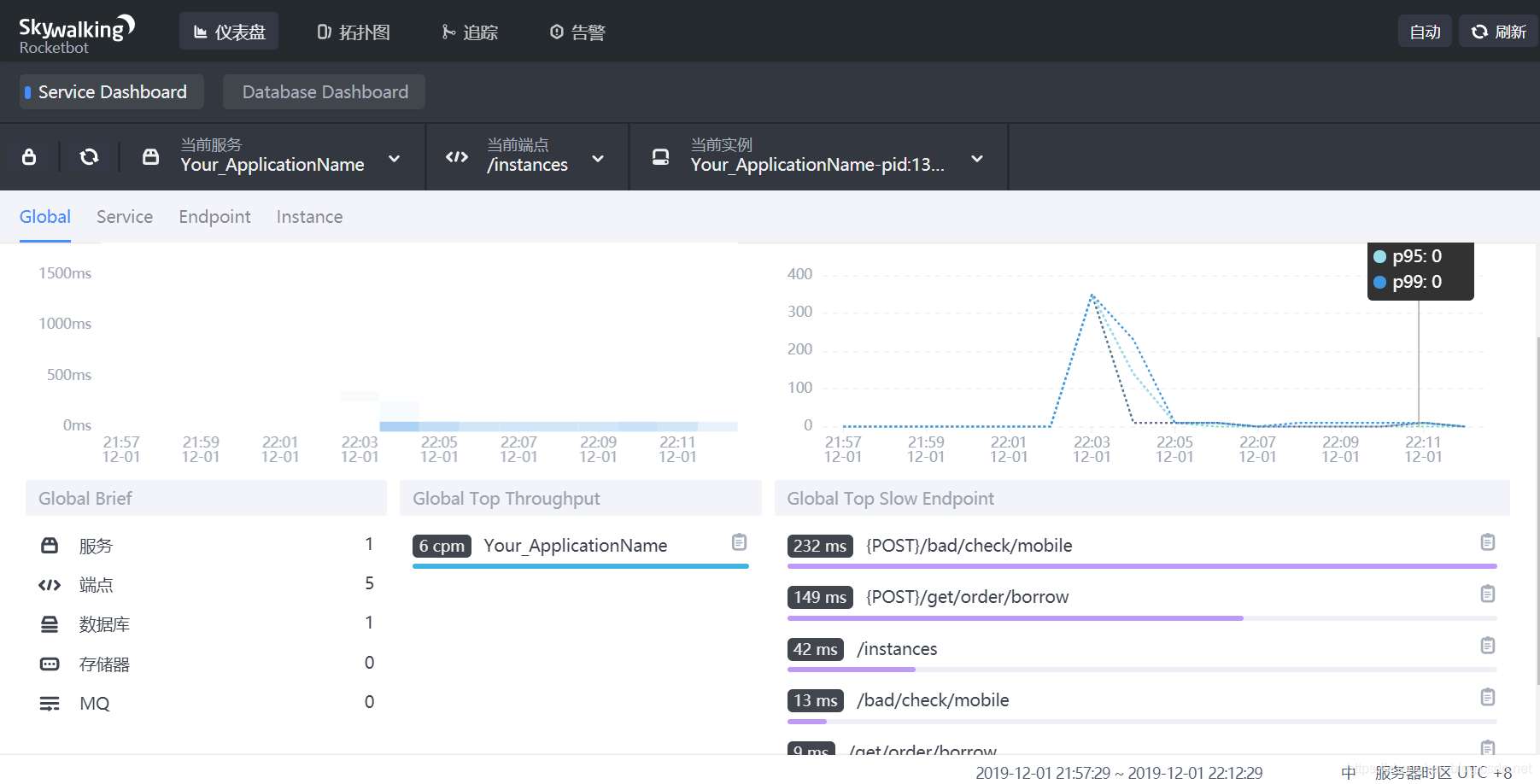This screenshot has height=784, width=1540.
Task: Expand the 当前服务 service dropdown
Action: [394, 158]
